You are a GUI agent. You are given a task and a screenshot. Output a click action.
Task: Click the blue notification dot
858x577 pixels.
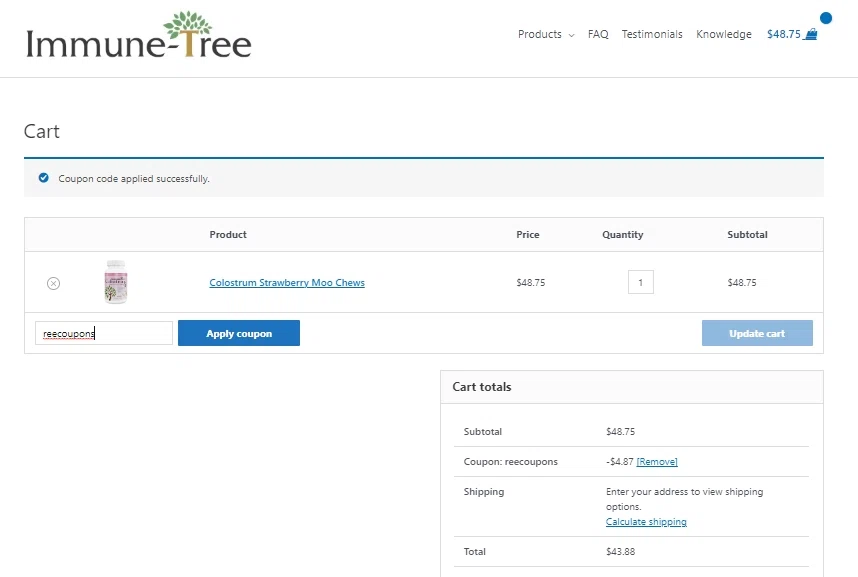pyautogui.click(x=826, y=18)
